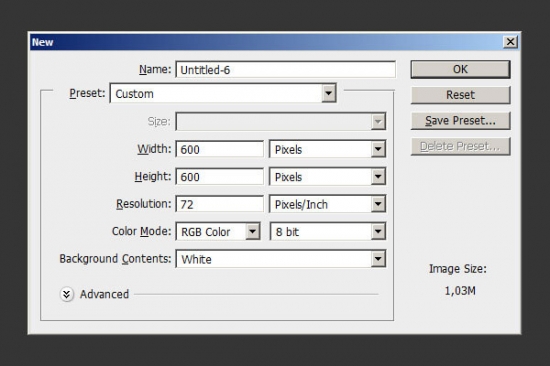Click the grayed-out Size dropdown
Image resolution: width=550 pixels, height=366 pixels.
[281, 121]
